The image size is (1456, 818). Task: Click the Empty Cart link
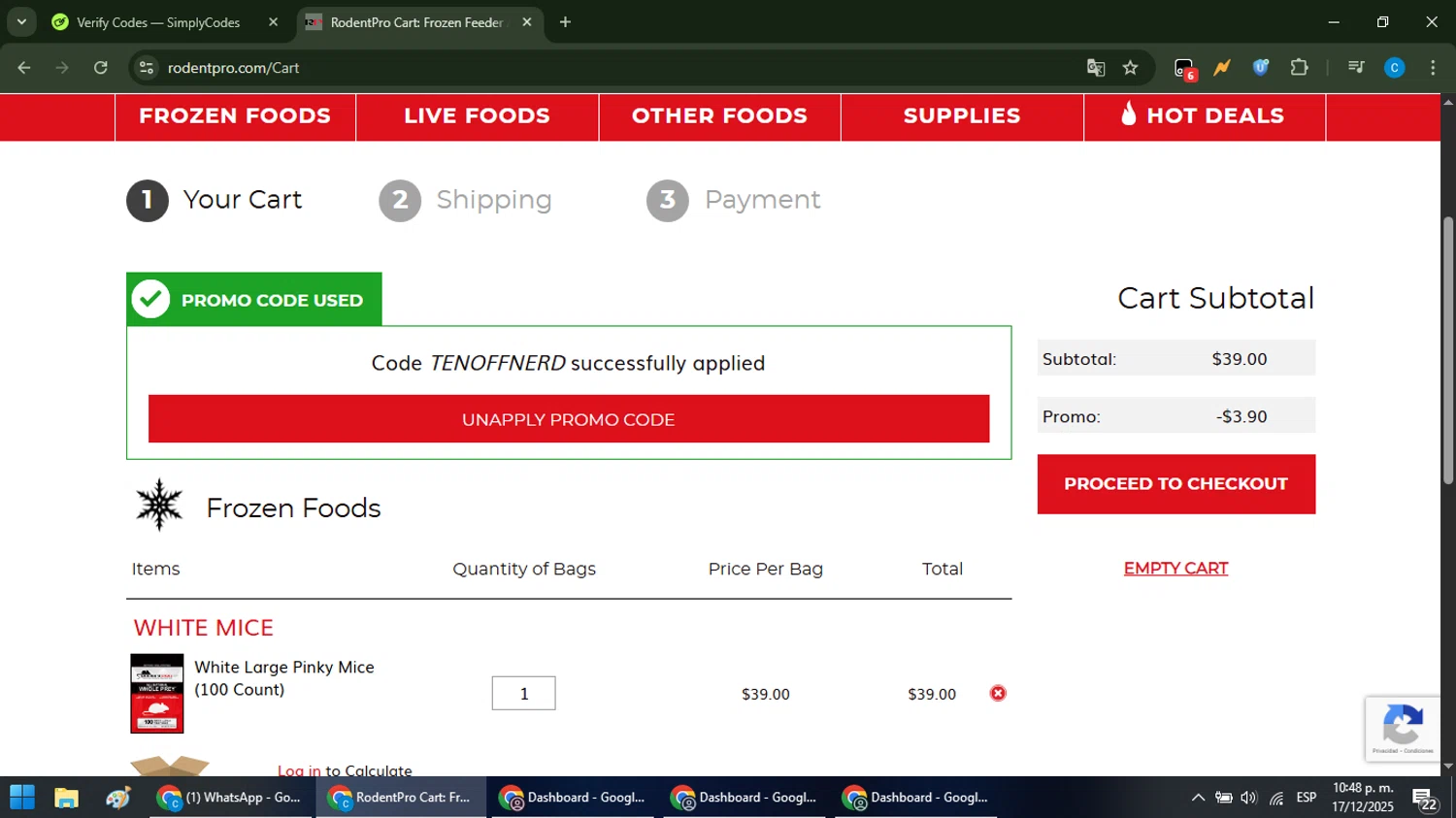1175,569
